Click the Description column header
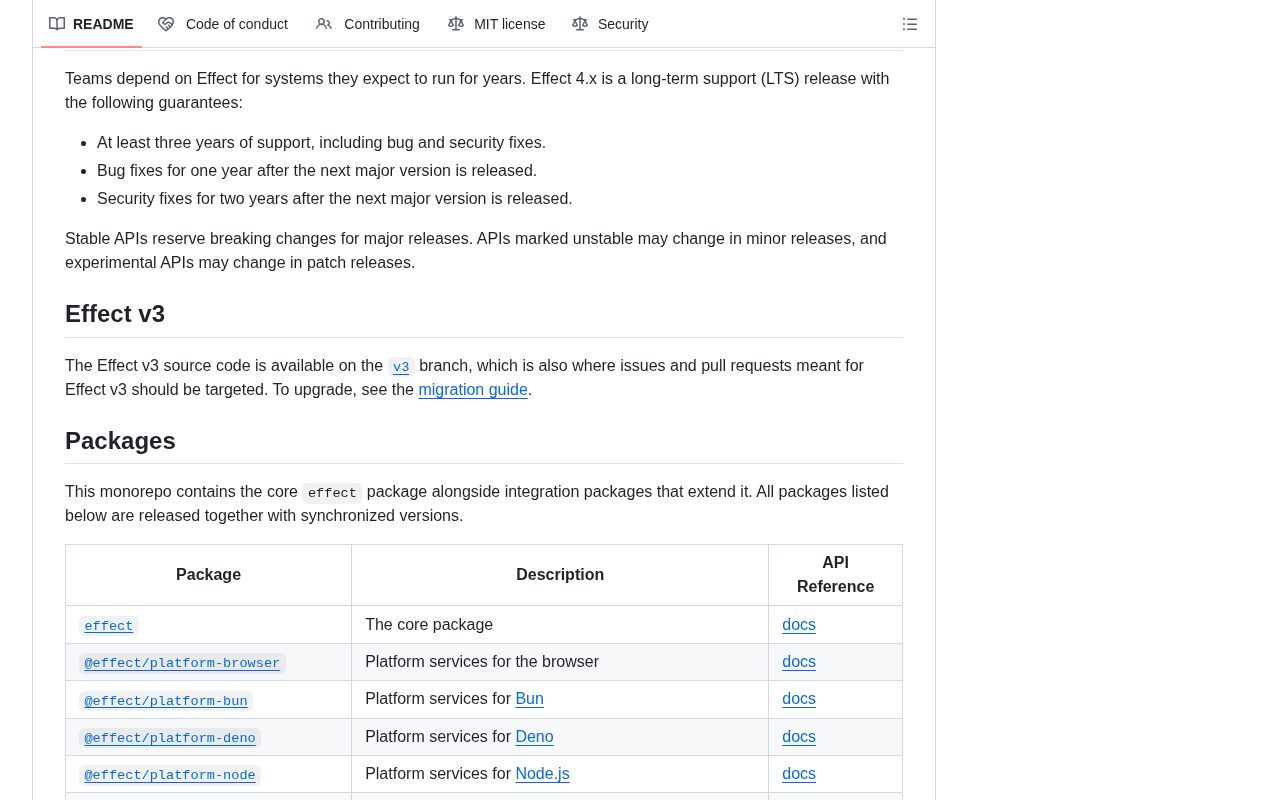The image size is (1280, 800). (560, 575)
